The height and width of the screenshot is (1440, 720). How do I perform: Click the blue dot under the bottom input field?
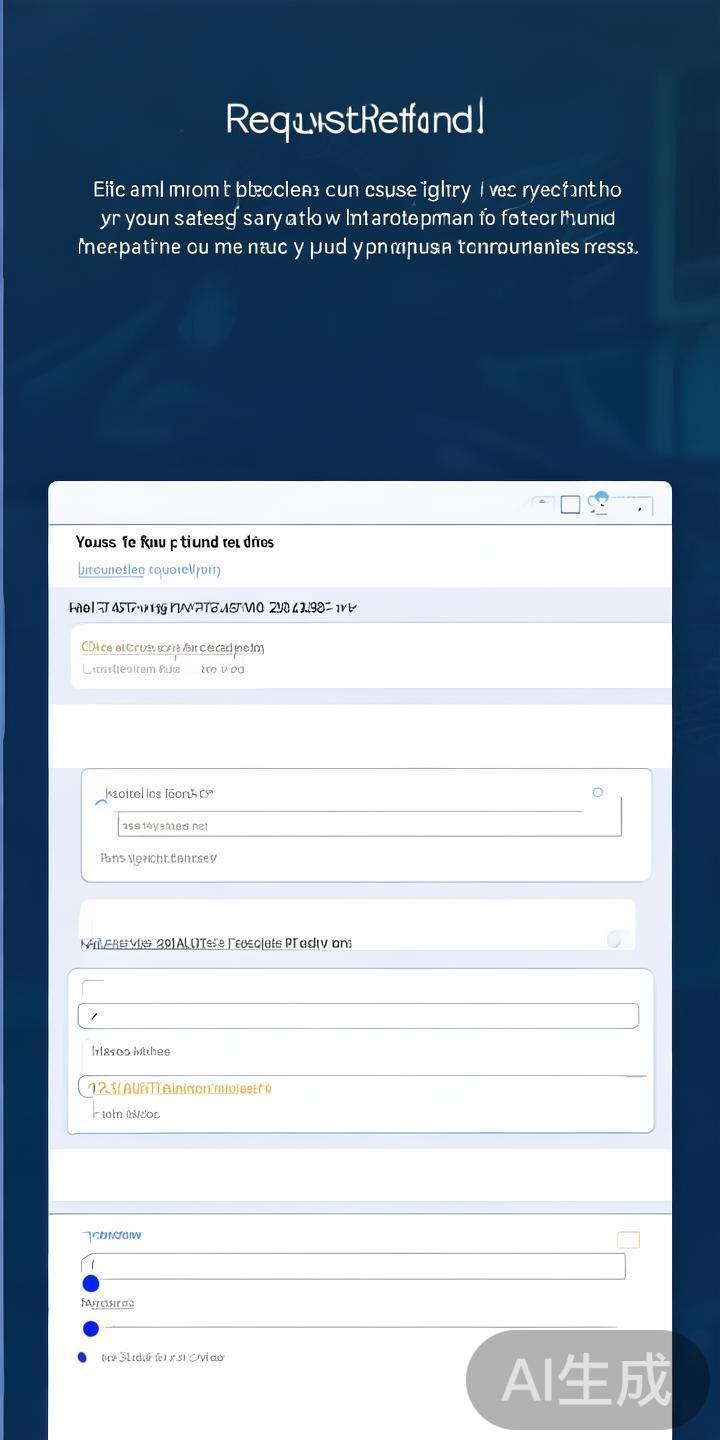pyautogui.click(x=91, y=1284)
